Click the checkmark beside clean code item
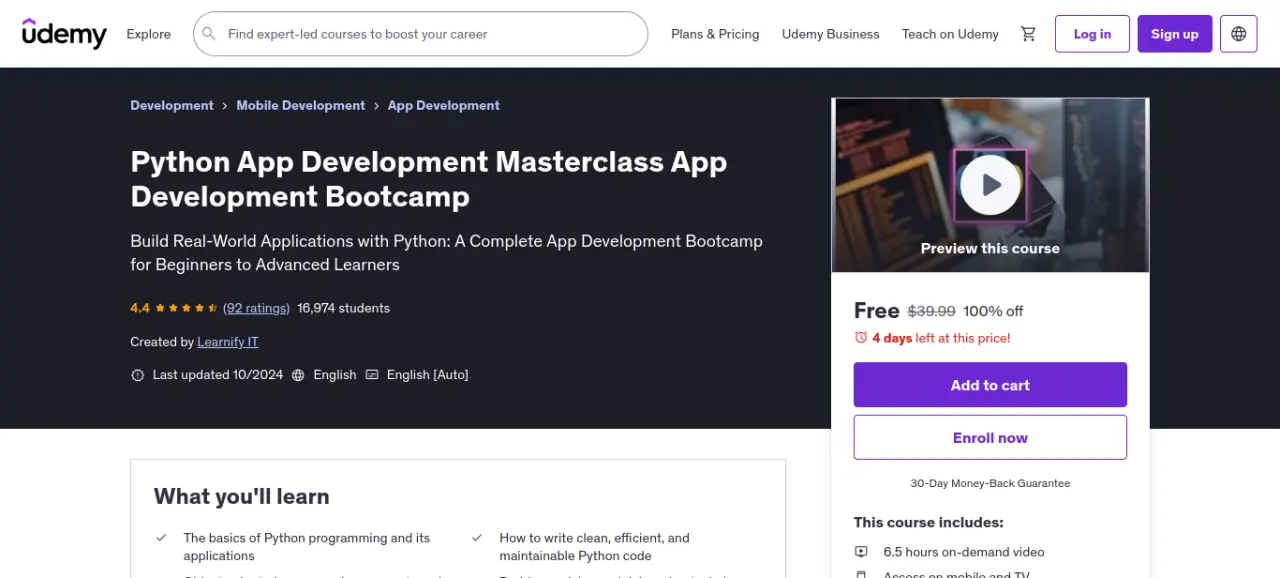The height and width of the screenshot is (578, 1280). 477,538
